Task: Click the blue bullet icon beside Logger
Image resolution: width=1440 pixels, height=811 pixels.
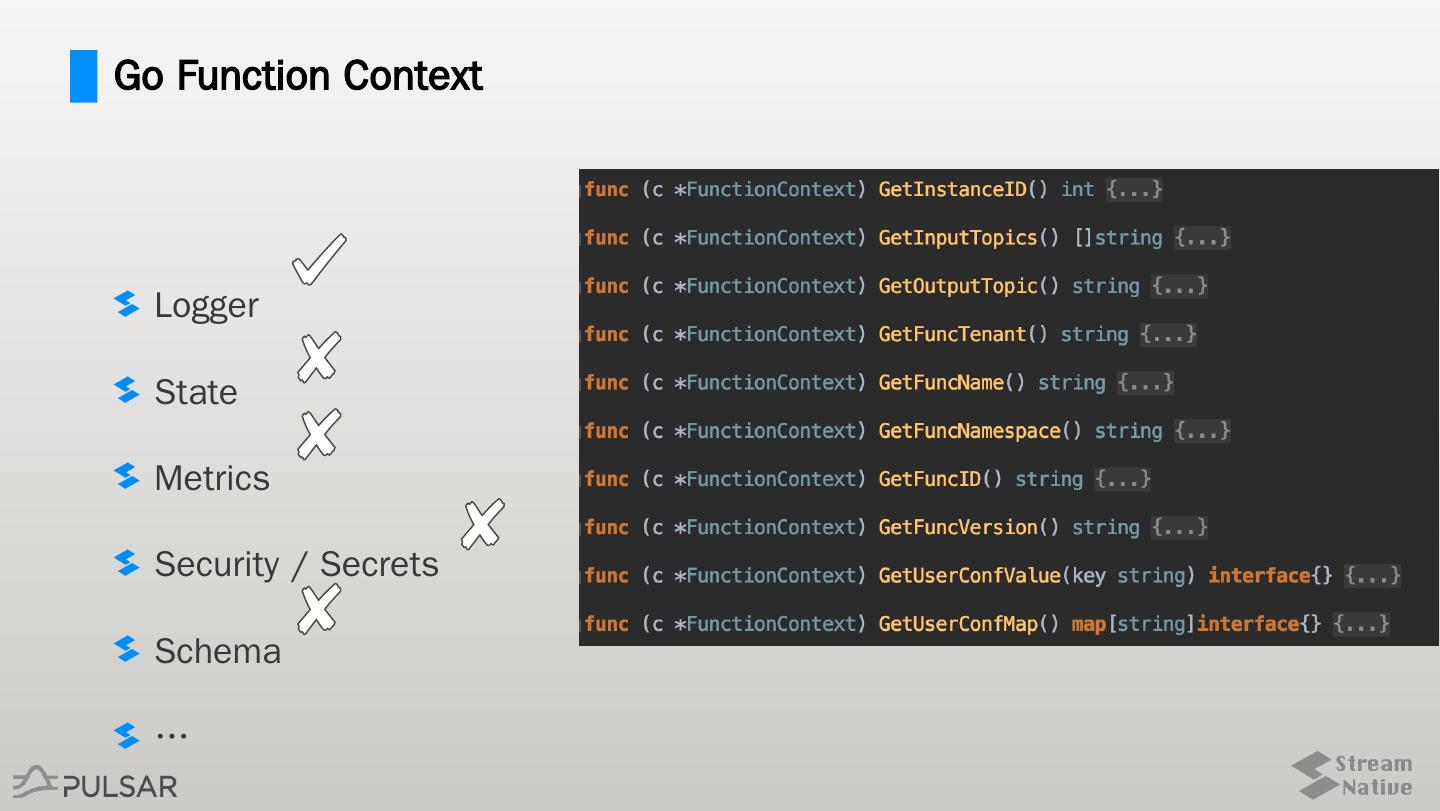Action: click(127, 304)
